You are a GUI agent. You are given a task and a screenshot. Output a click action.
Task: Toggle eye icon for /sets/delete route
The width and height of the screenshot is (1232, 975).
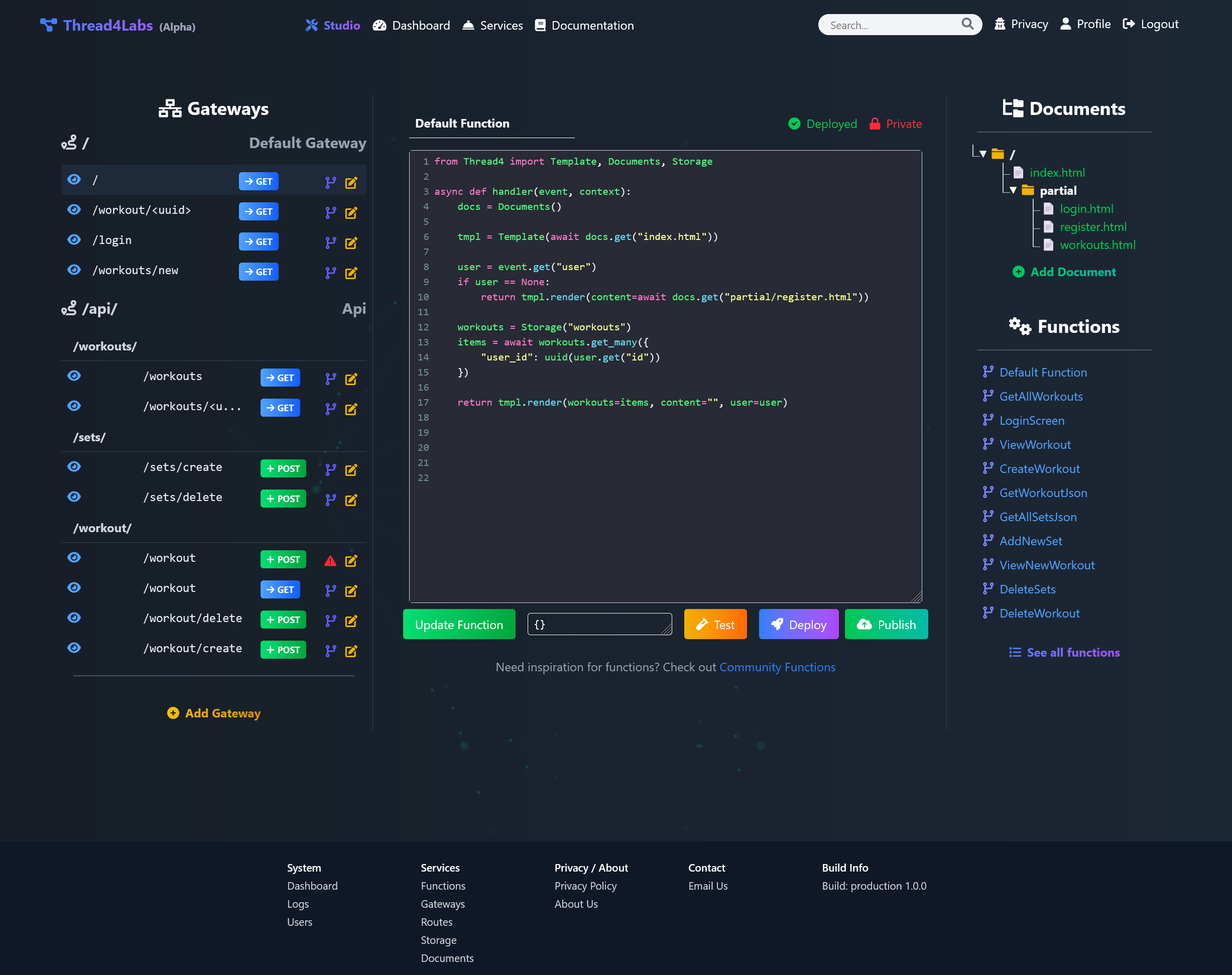coord(74,497)
